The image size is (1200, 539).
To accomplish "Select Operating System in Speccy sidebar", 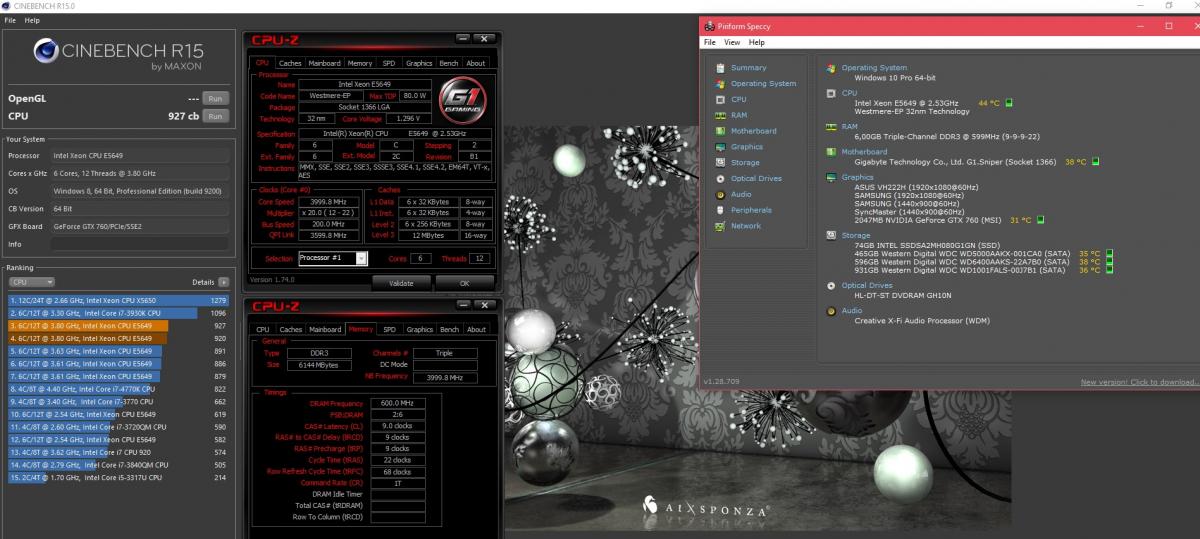I will (763, 84).
